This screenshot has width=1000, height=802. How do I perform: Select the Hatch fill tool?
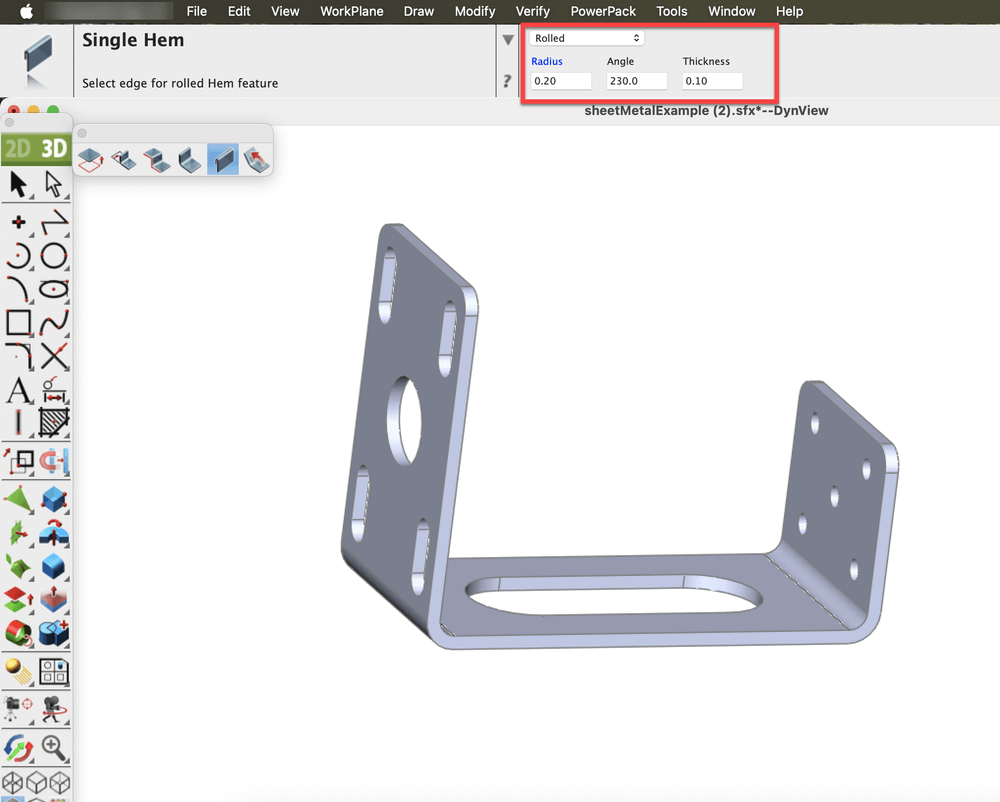click(54, 423)
